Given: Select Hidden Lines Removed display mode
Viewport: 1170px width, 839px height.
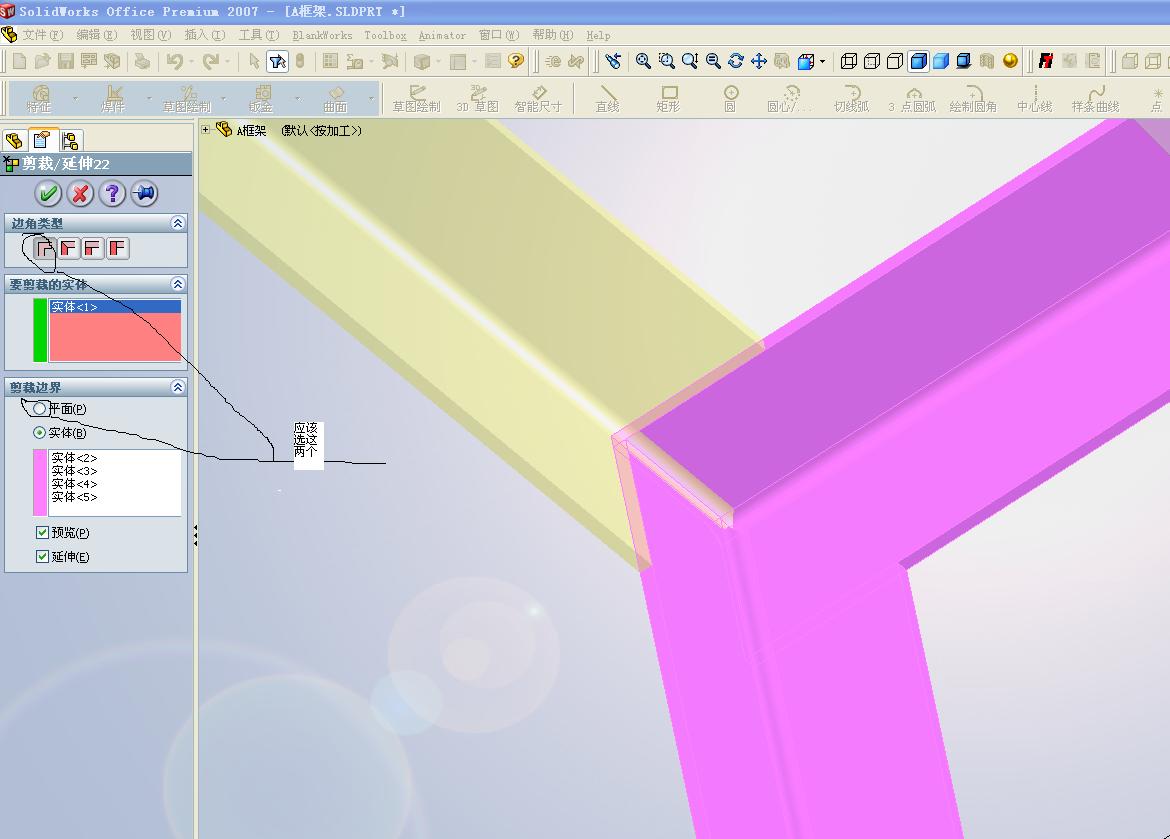Looking at the screenshot, I should click(895, 61).
